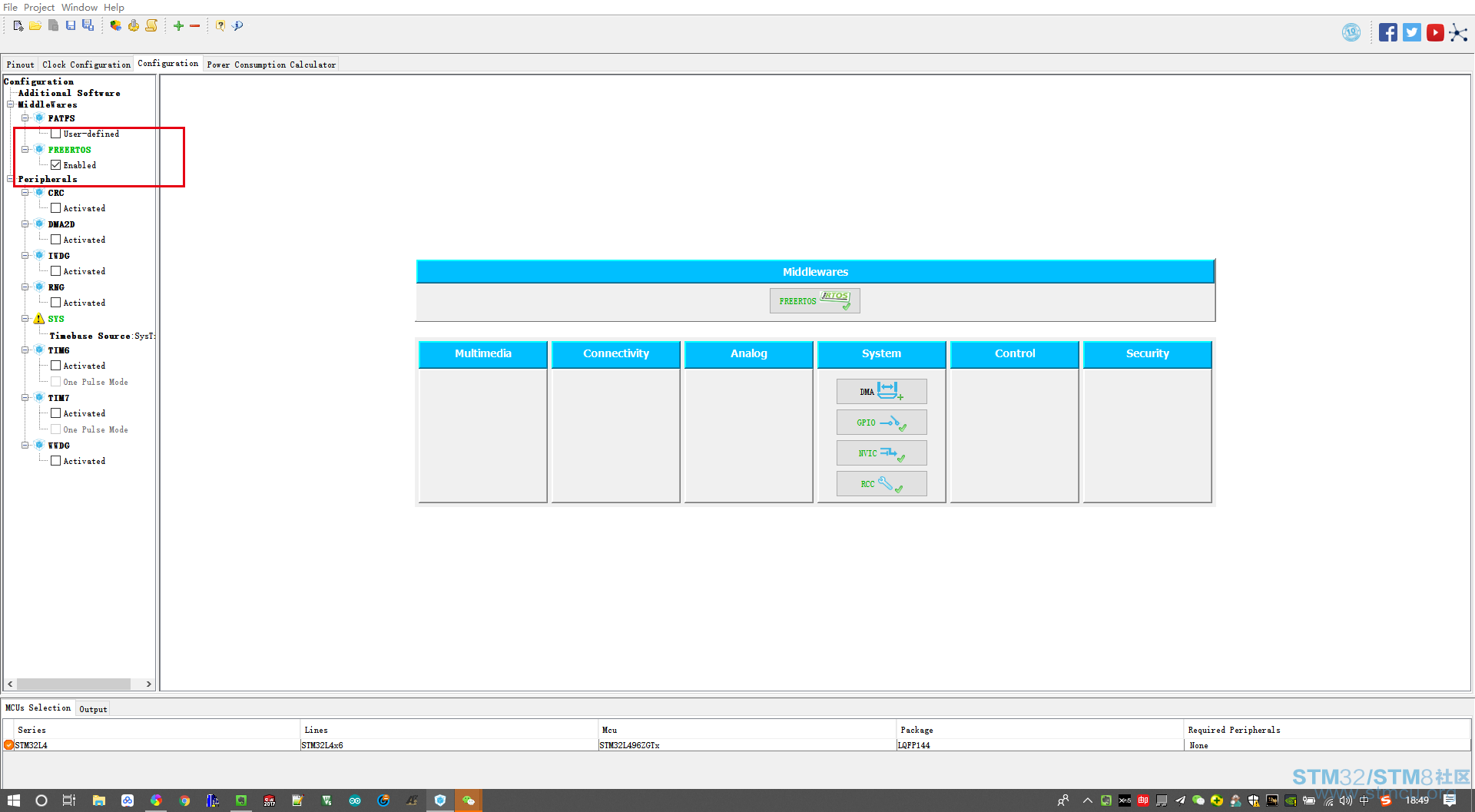Open the Facebook link icon

click(x=1387, y=32)
